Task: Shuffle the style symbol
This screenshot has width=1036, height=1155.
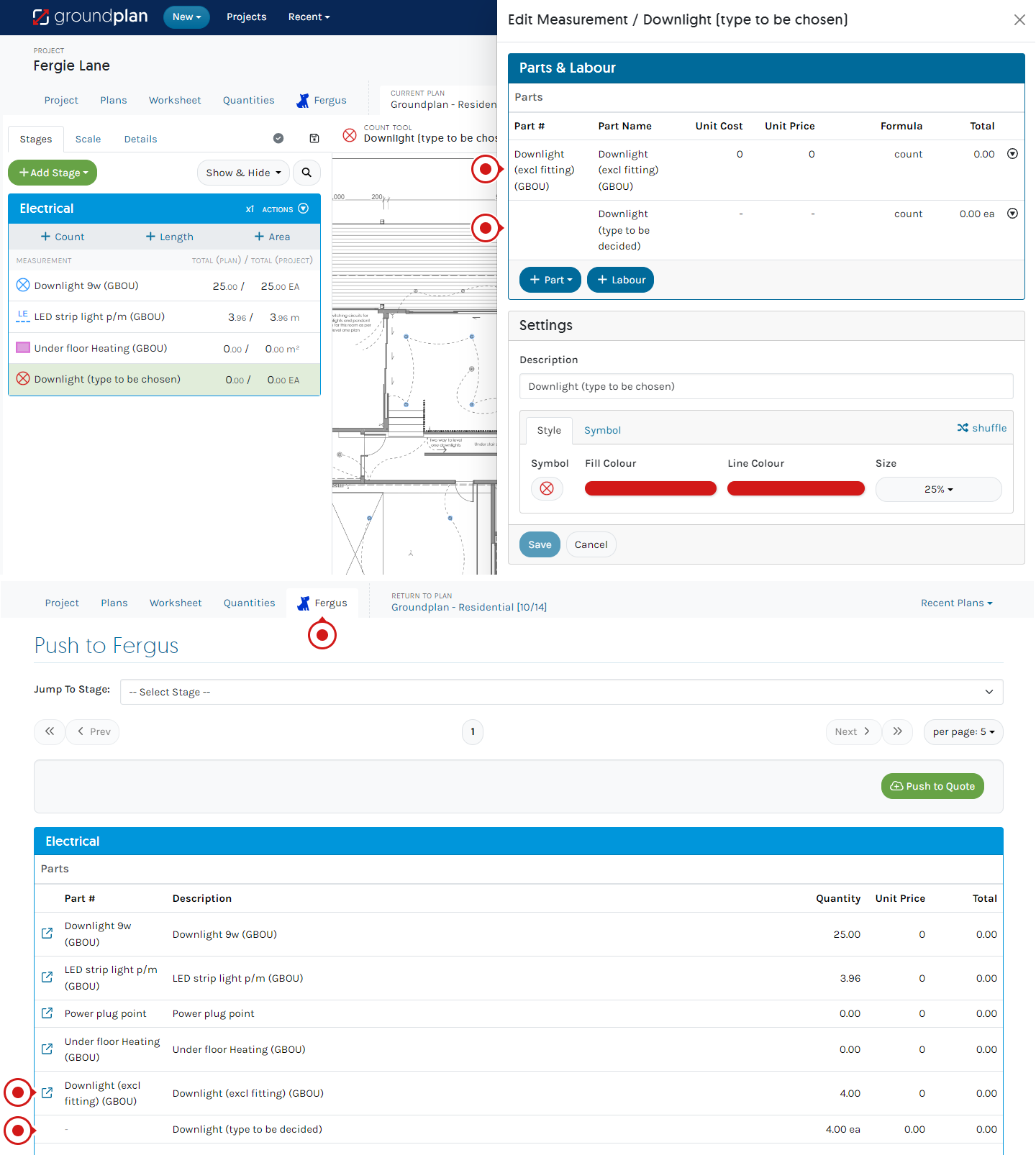Action: point(982,428)
